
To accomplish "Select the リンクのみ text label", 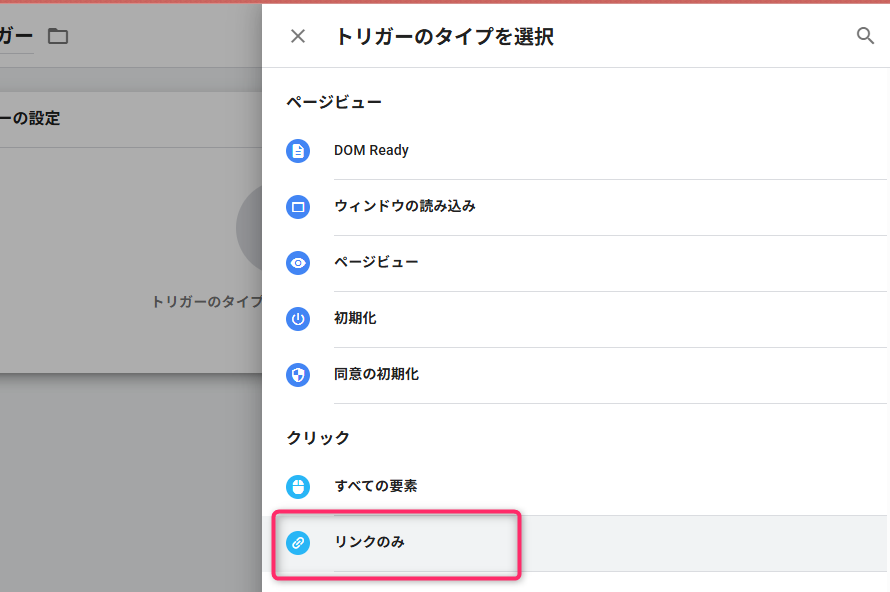I will (x=369, y=543).
